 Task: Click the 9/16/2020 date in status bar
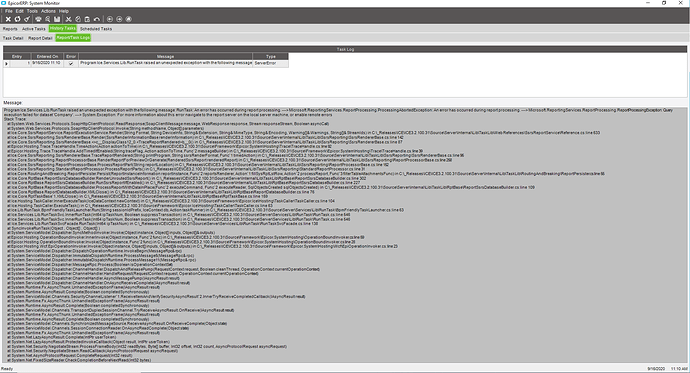tap(656, 369)
